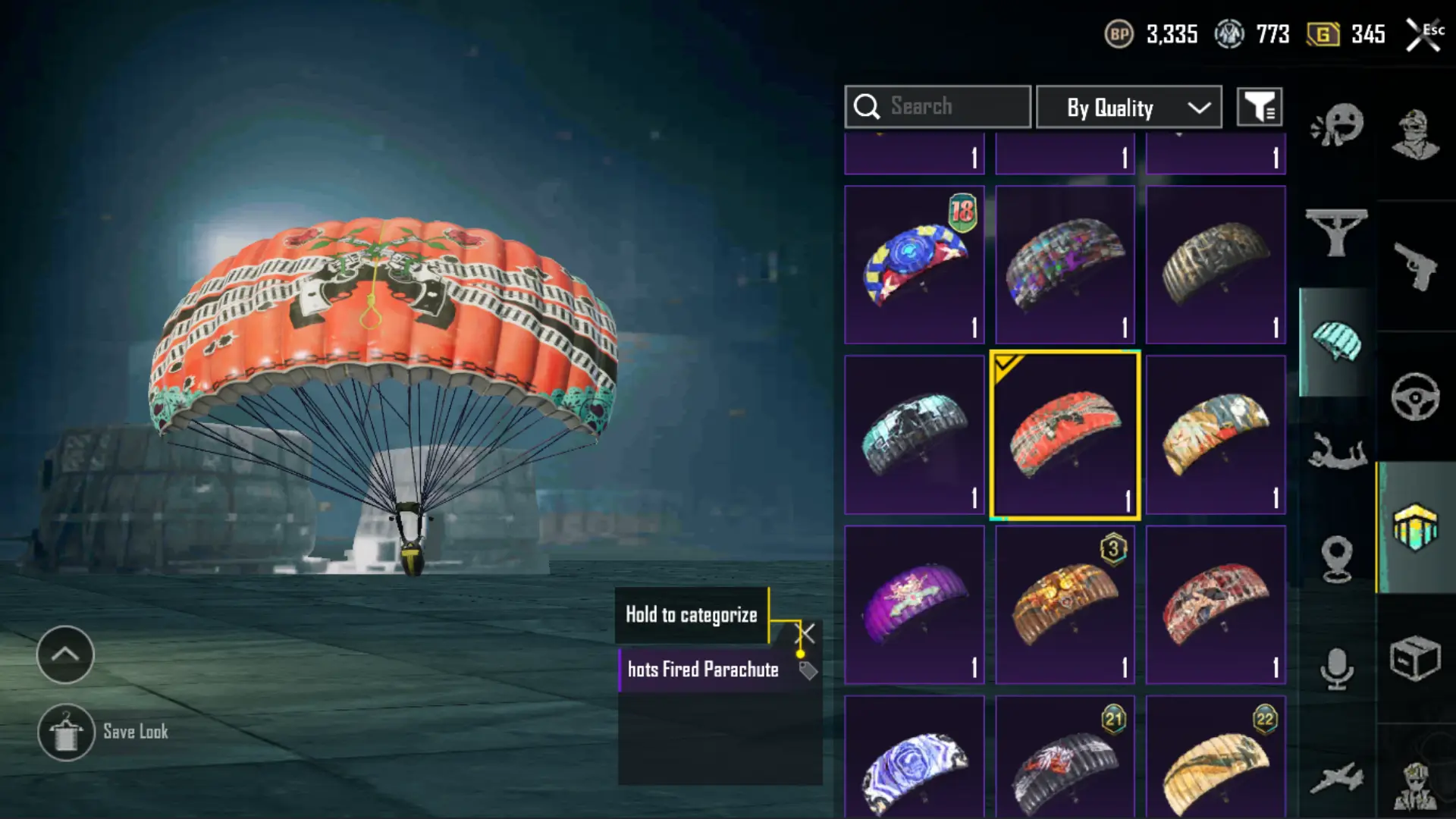Expand the By Quality sort dropdown
The width and height of the screenshot is (1456, 819).
pos(1129,107)
